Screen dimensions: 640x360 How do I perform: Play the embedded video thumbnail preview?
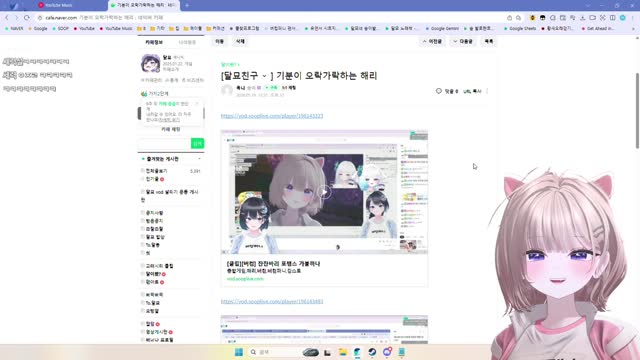coord(324,192)
